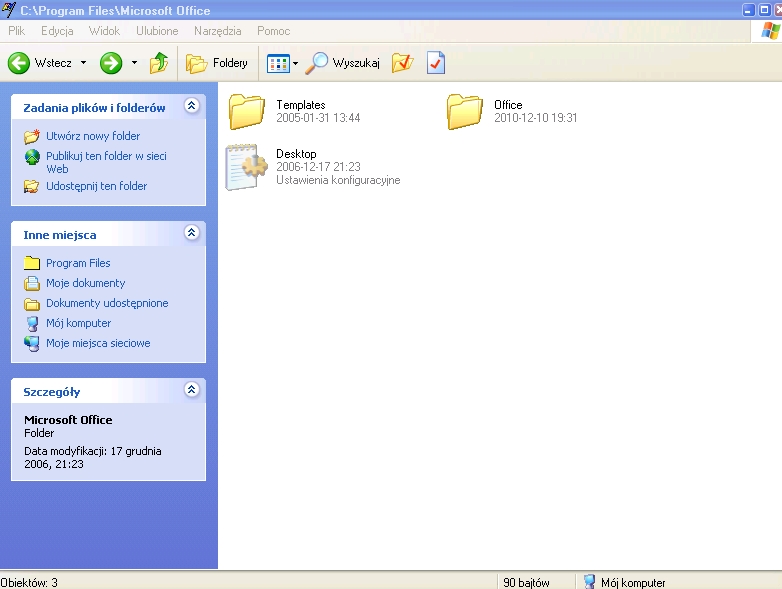Screen dimensions: 782x589
Task: Click the title bar folder icon
Action: point(8,10)
